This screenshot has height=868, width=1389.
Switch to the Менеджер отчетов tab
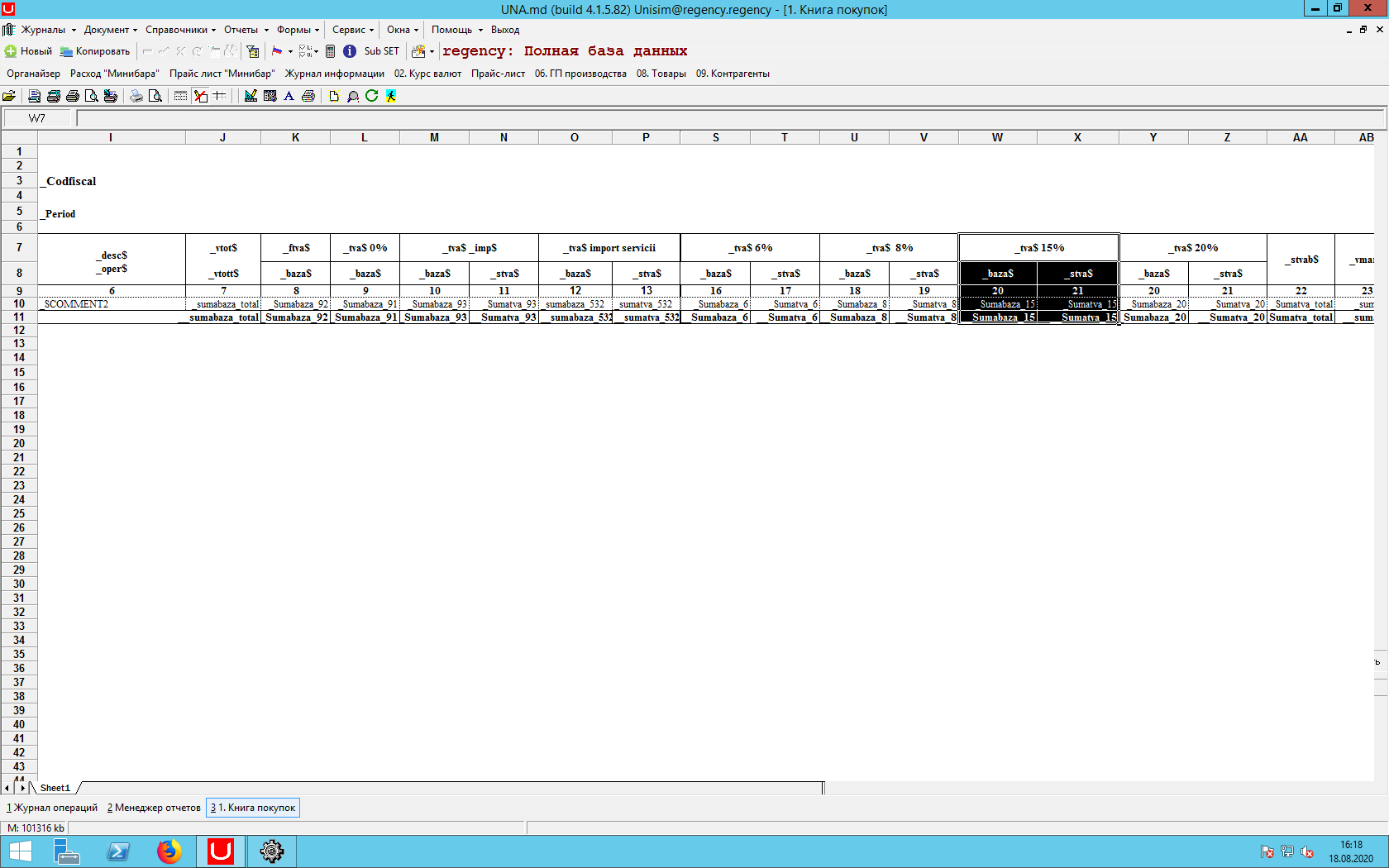tap(154, 808)
